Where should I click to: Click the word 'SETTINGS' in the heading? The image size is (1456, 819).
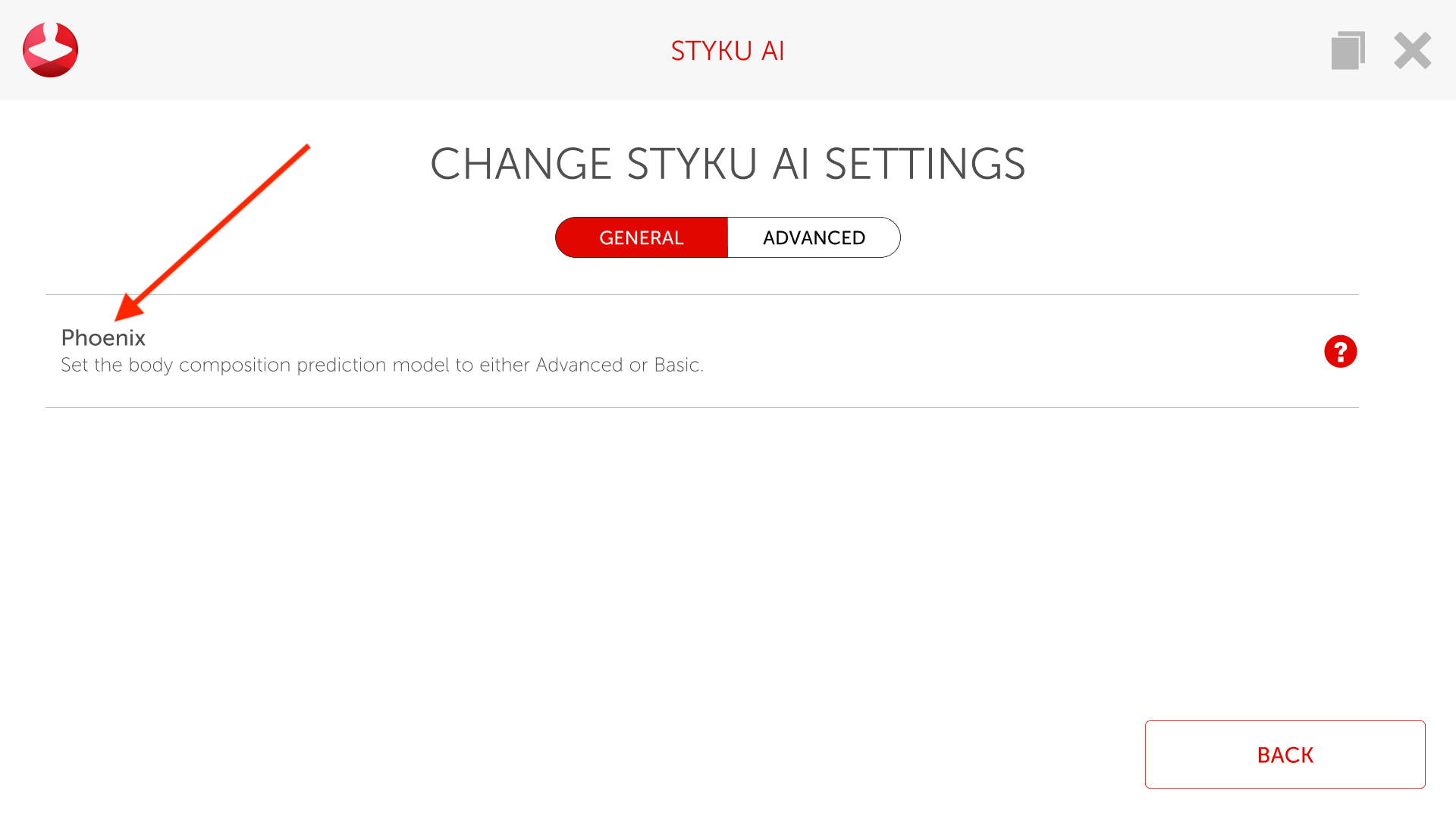tap(924, 164)
